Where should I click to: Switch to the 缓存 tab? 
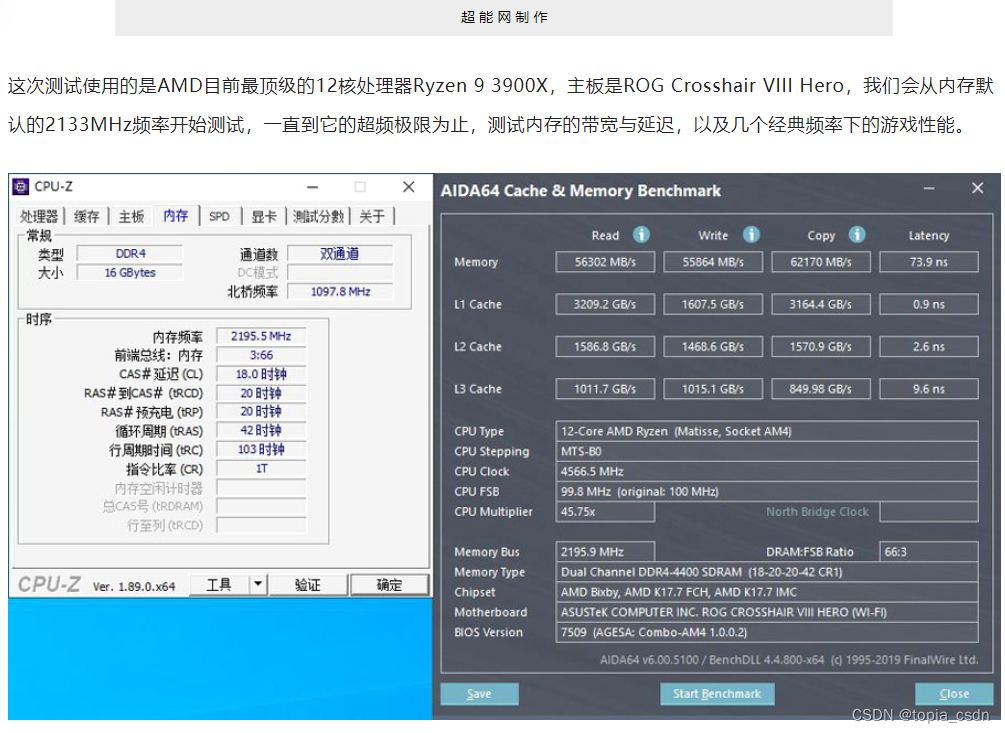coord(87,217)
